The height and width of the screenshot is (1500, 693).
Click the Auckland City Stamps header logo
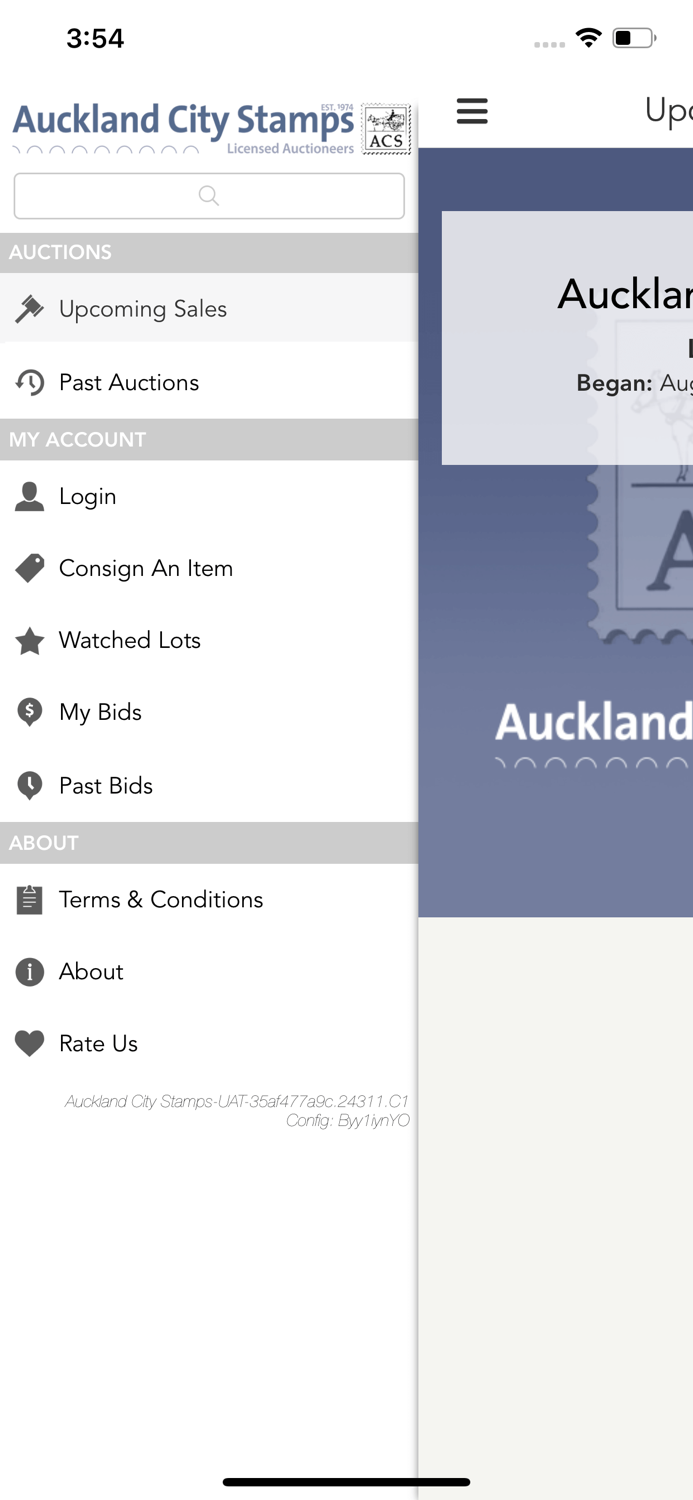pos(180,120)
